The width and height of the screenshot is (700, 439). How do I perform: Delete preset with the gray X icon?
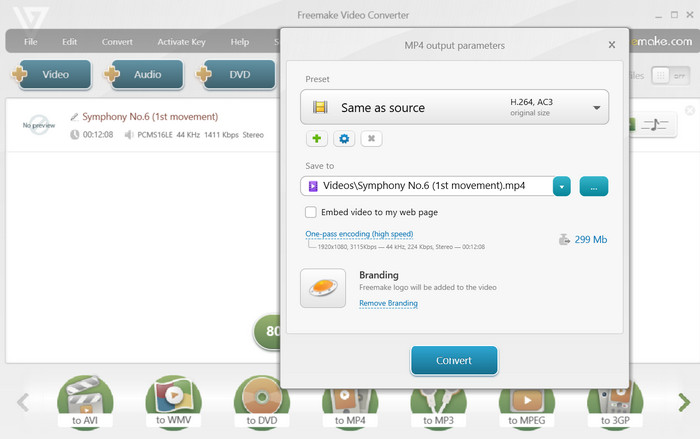tap(371, 138)
